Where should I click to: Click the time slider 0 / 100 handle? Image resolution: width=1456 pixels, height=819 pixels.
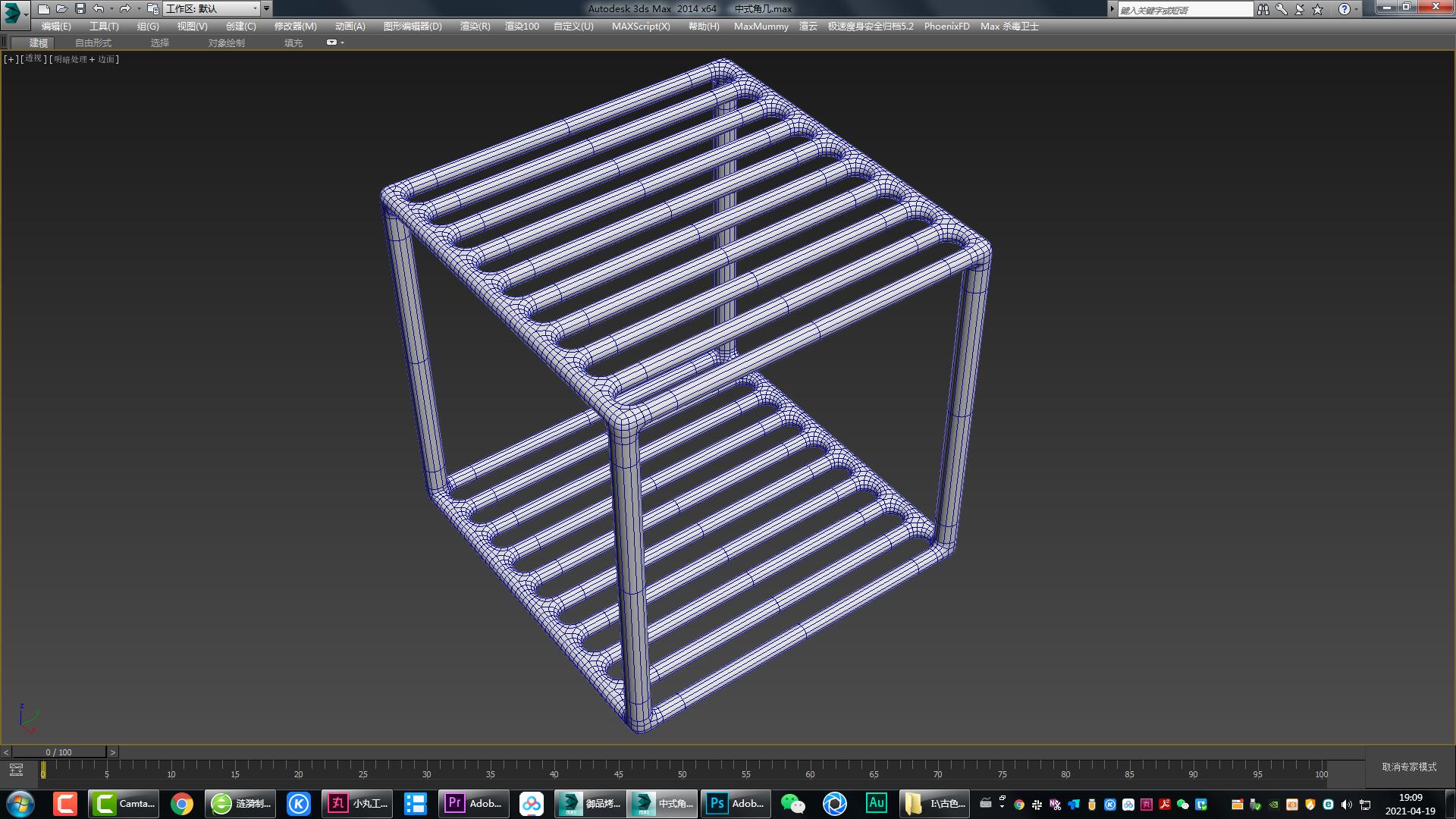(x=58, y=752)
